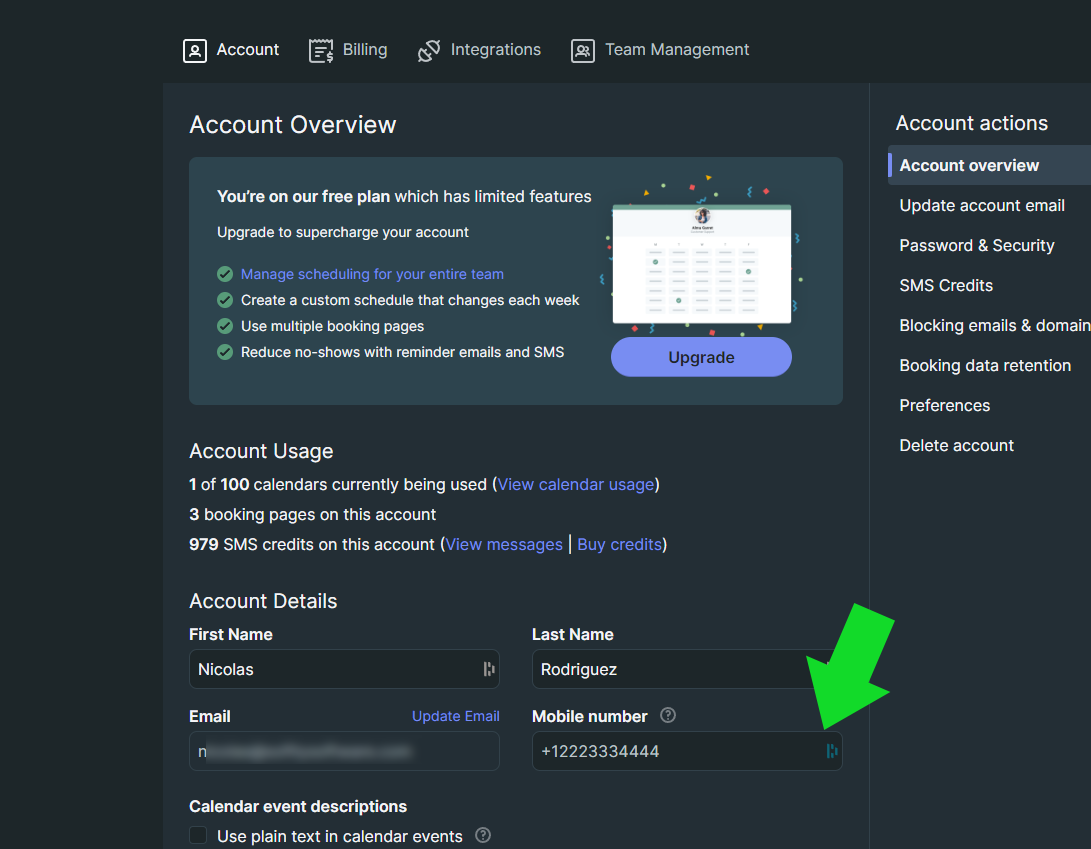Switch to the Billing tab
1091x849 pixels.
coord(348,50)
